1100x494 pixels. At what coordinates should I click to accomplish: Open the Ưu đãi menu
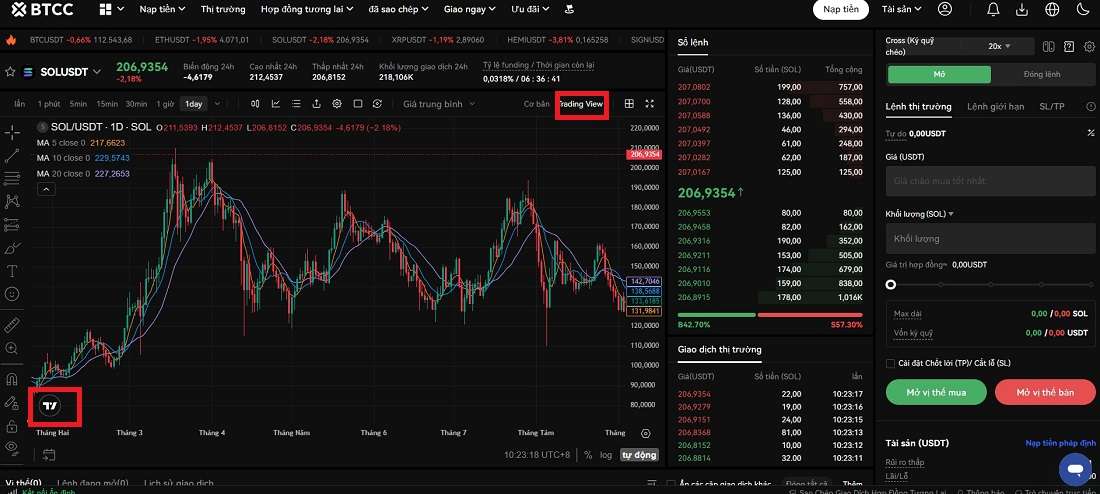coord(531,9)
